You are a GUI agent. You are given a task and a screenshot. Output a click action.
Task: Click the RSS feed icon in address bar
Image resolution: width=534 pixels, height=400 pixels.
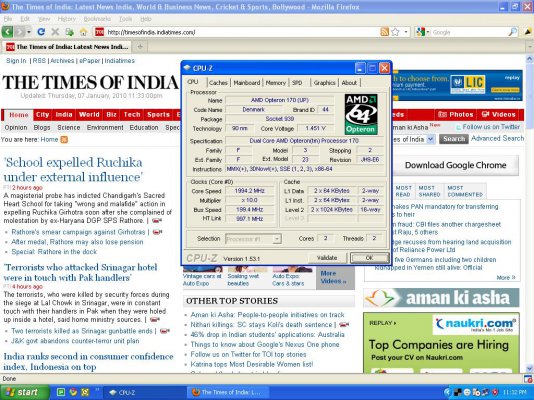384,32
